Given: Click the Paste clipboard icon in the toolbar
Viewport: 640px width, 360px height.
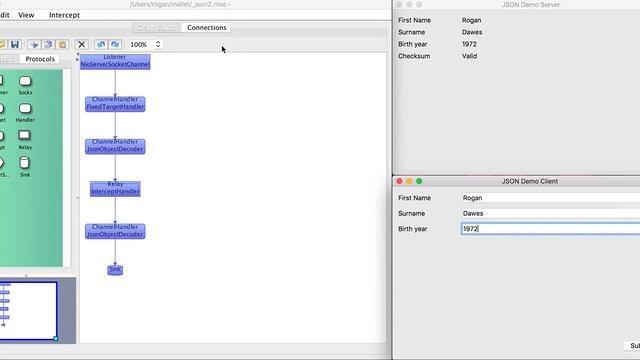Looking at the screenshot, I should point(62,44).
